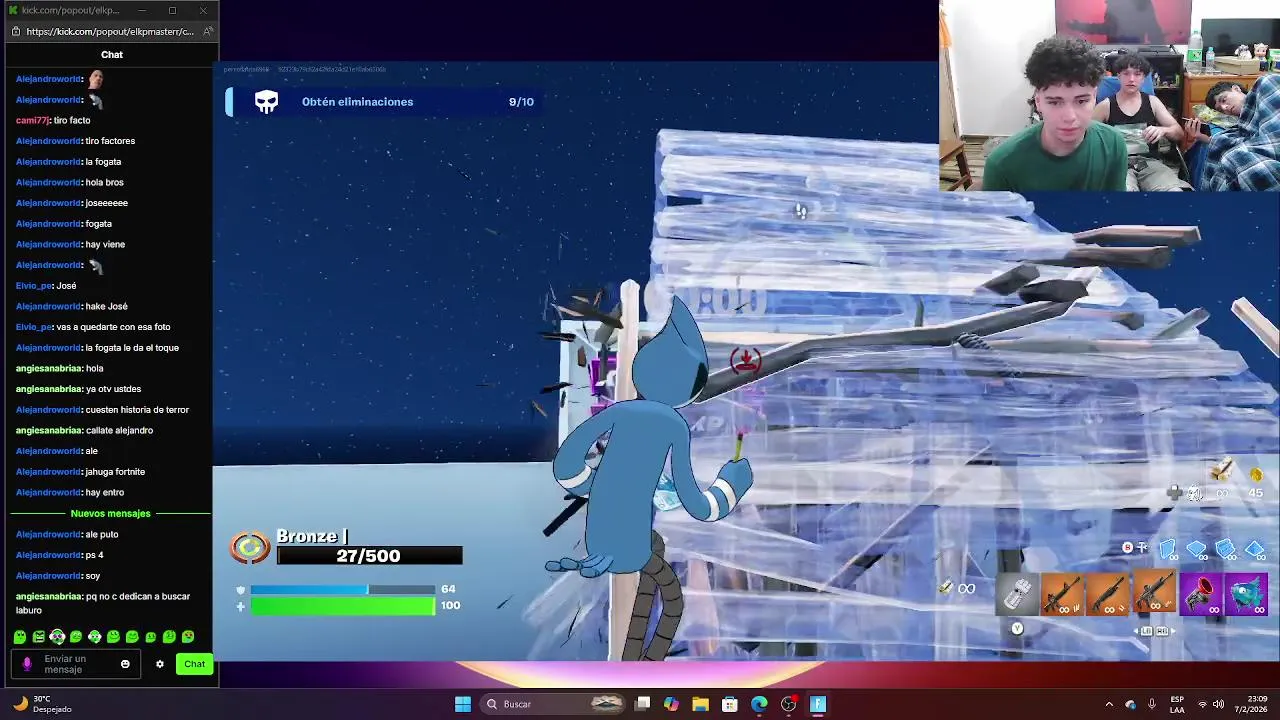Jump to Nuevos mensajes divider
The image size is (1280, 720).
point(110,513)
